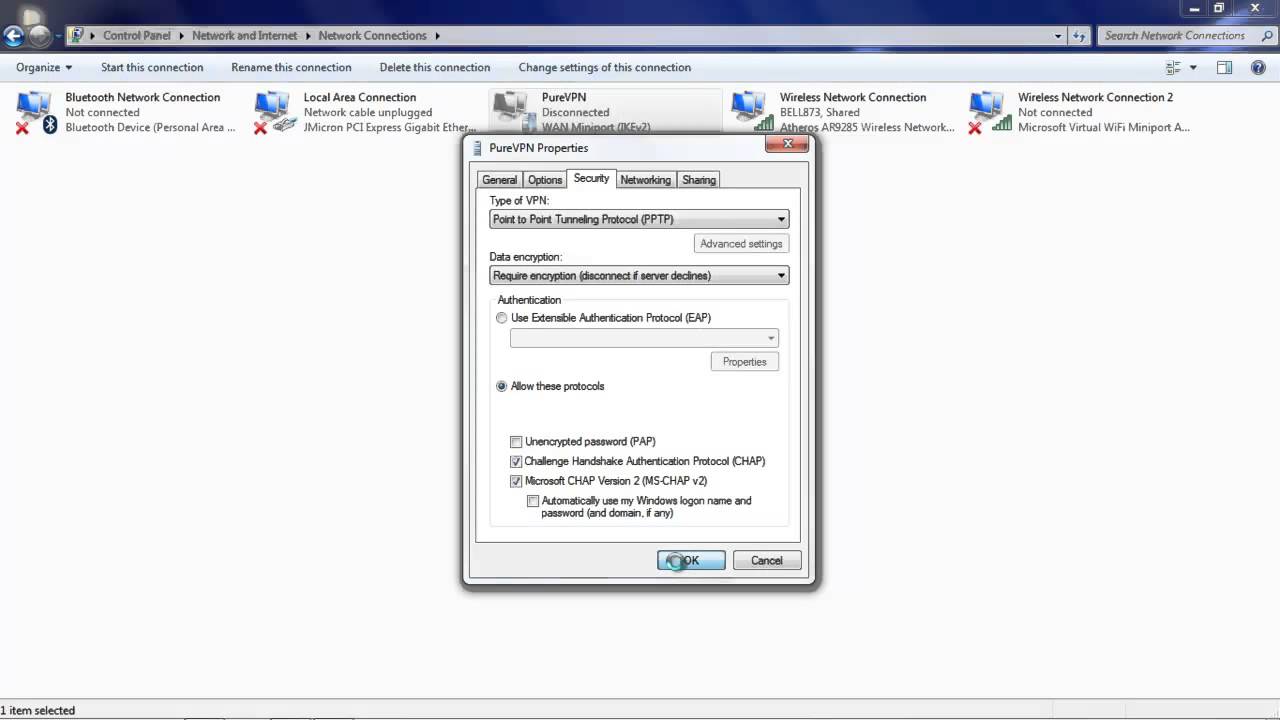
Task: Switch to the General tab
Action: click(x=499, y=180)
